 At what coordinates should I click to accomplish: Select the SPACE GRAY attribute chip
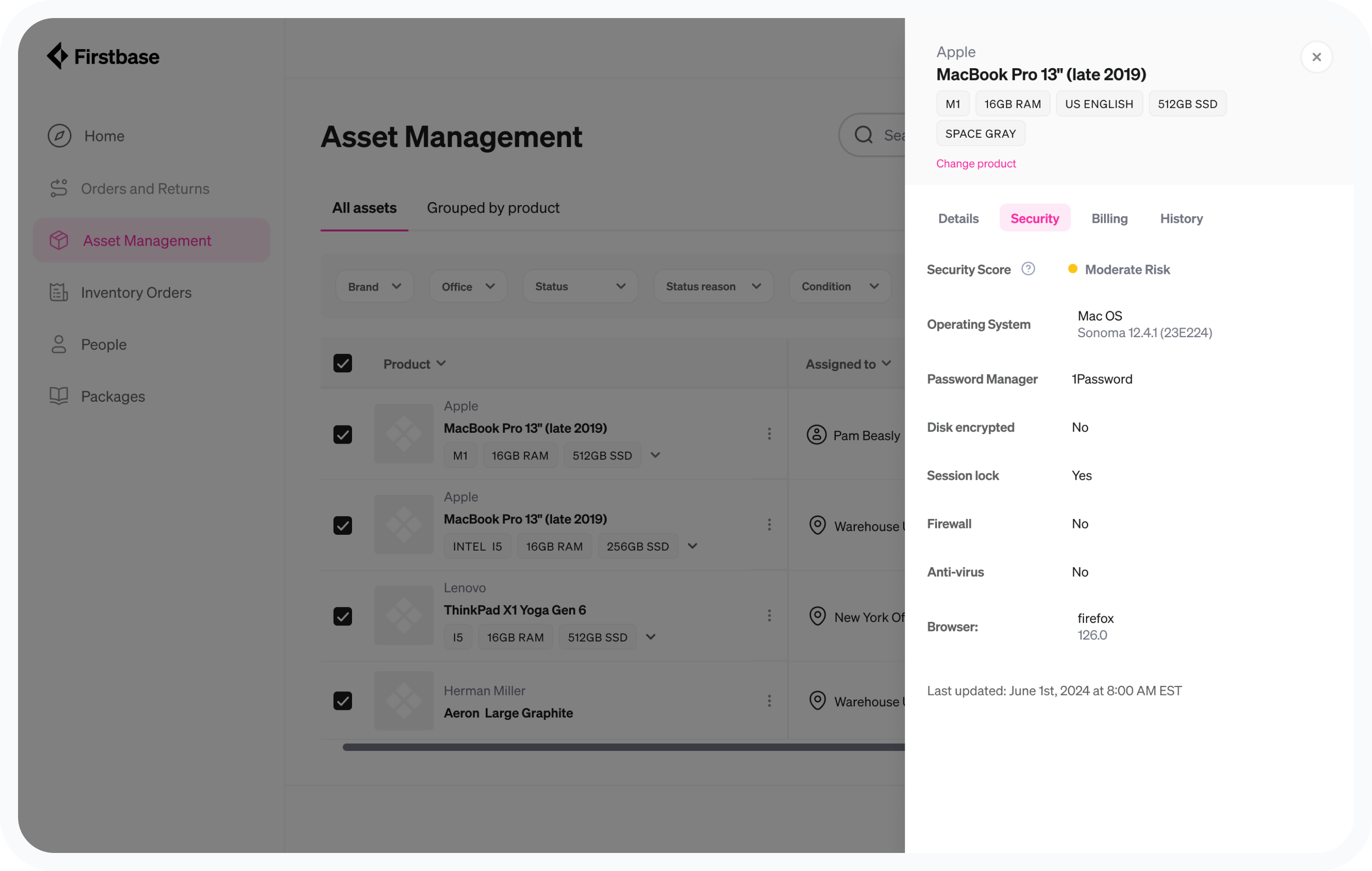point(981,133)
